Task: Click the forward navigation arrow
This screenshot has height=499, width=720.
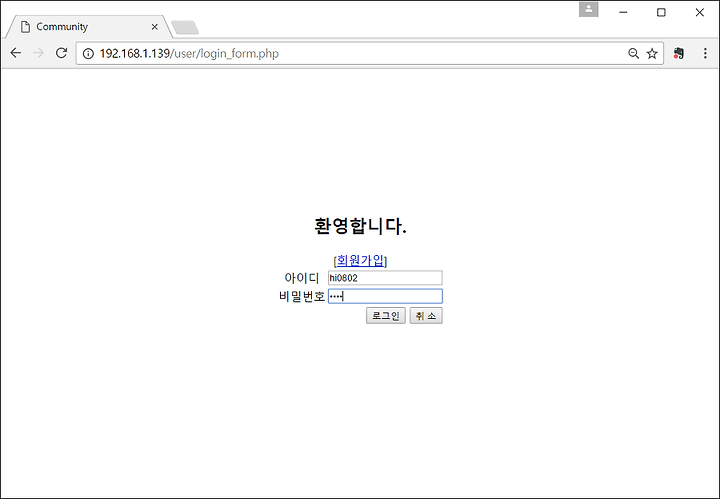Action: (x=39, y=53)
